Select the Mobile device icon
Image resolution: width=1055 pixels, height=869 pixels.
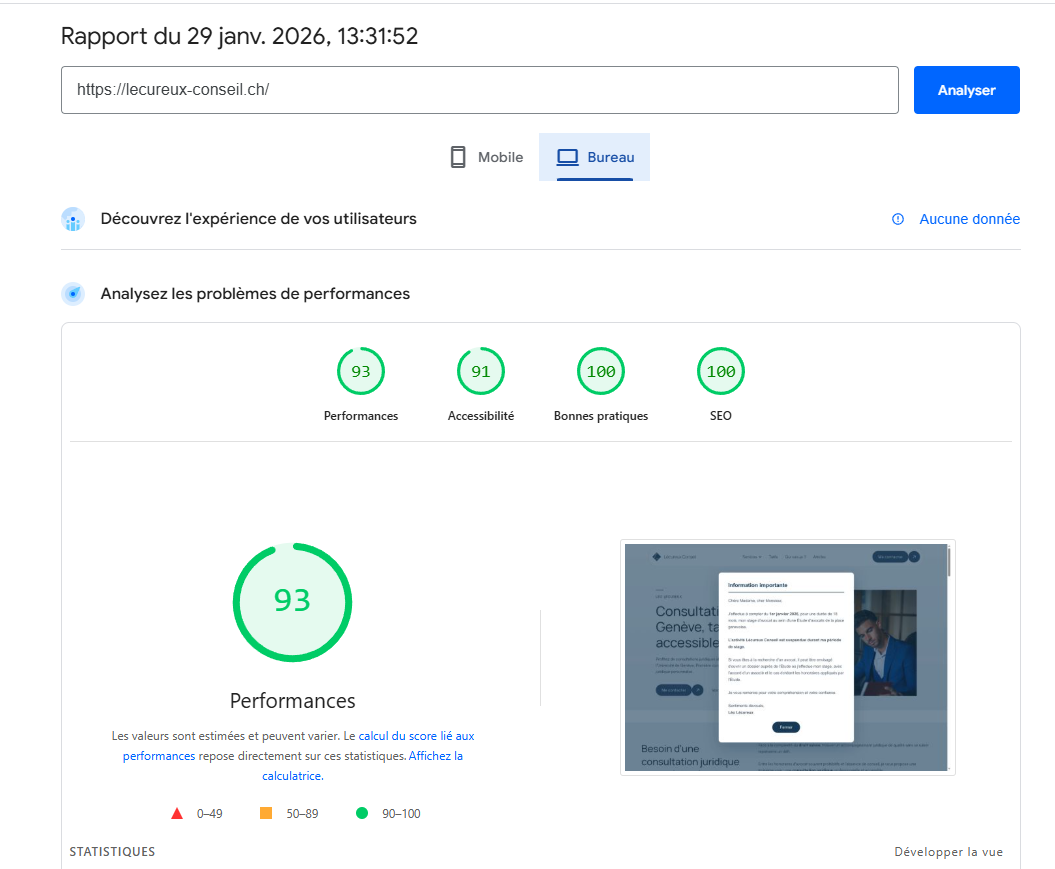(x=457, y=156)
